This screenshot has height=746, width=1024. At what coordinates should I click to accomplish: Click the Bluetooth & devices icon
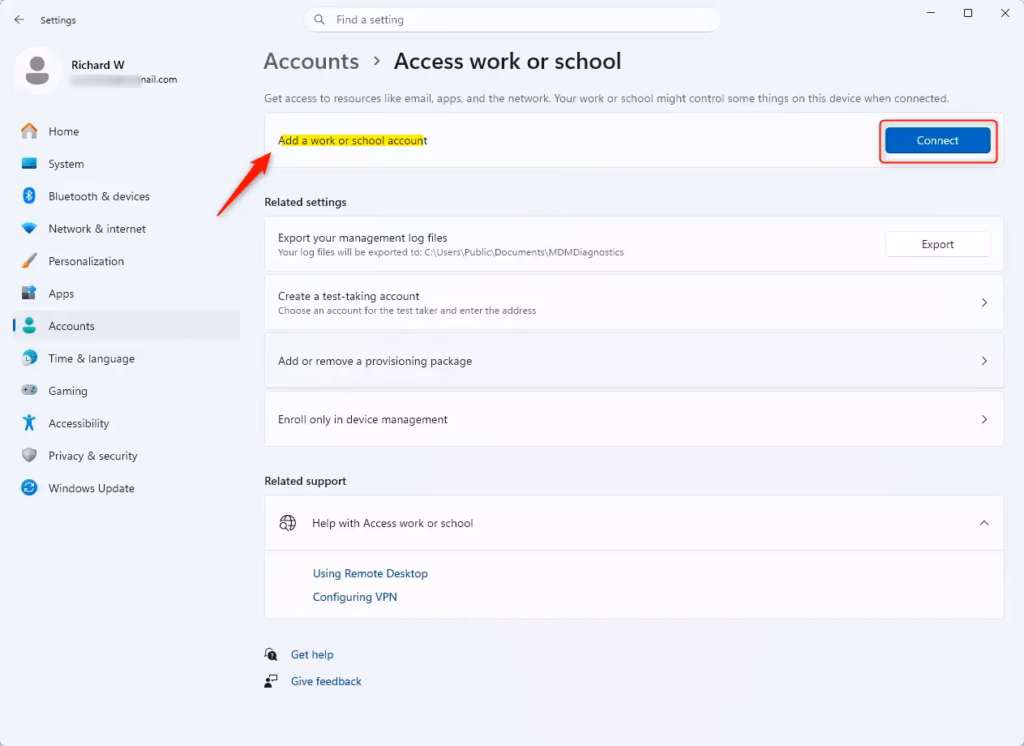tap(29, 195)
